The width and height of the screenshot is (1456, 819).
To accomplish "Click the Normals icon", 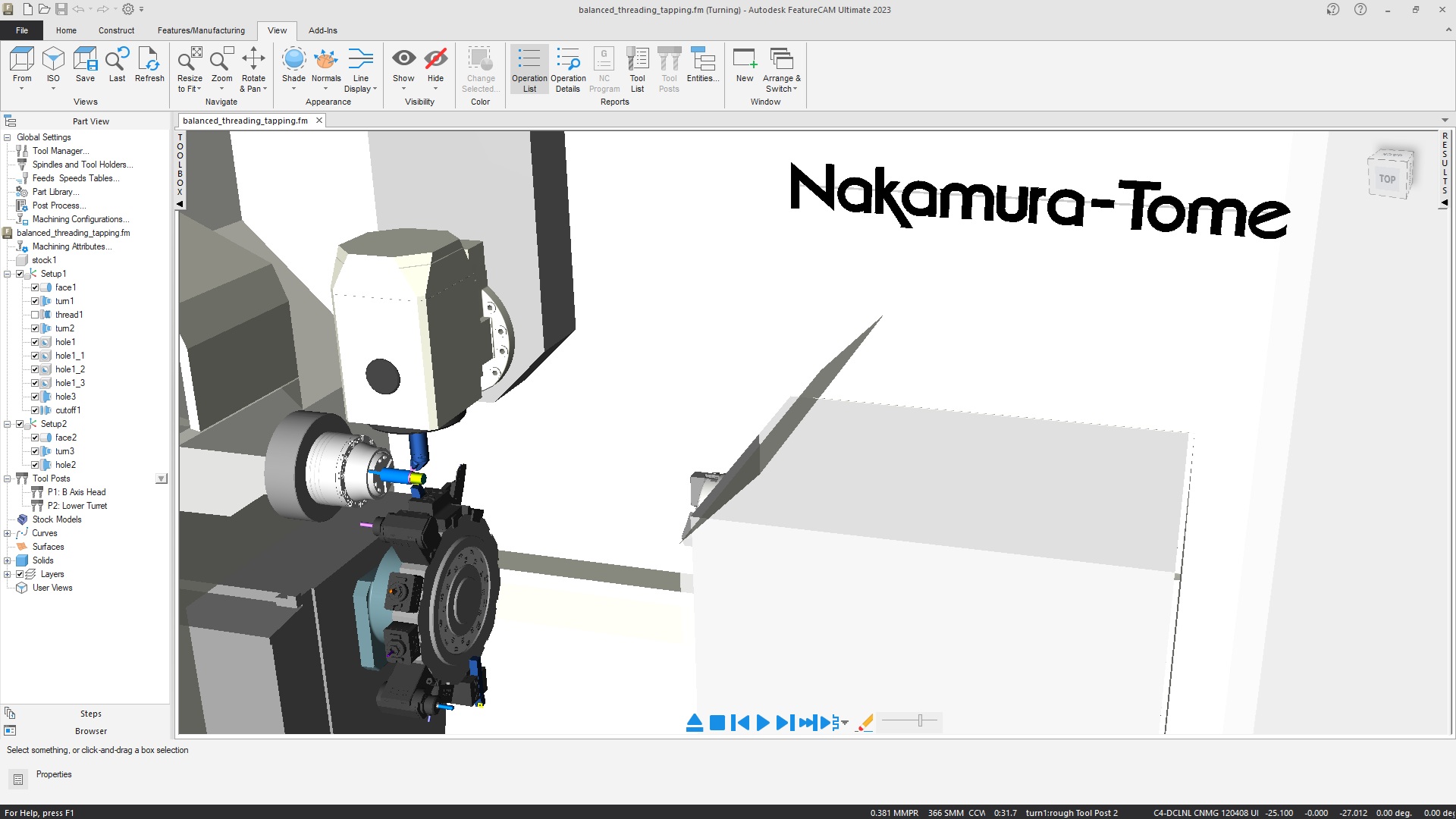I will [x=326, y=61].
